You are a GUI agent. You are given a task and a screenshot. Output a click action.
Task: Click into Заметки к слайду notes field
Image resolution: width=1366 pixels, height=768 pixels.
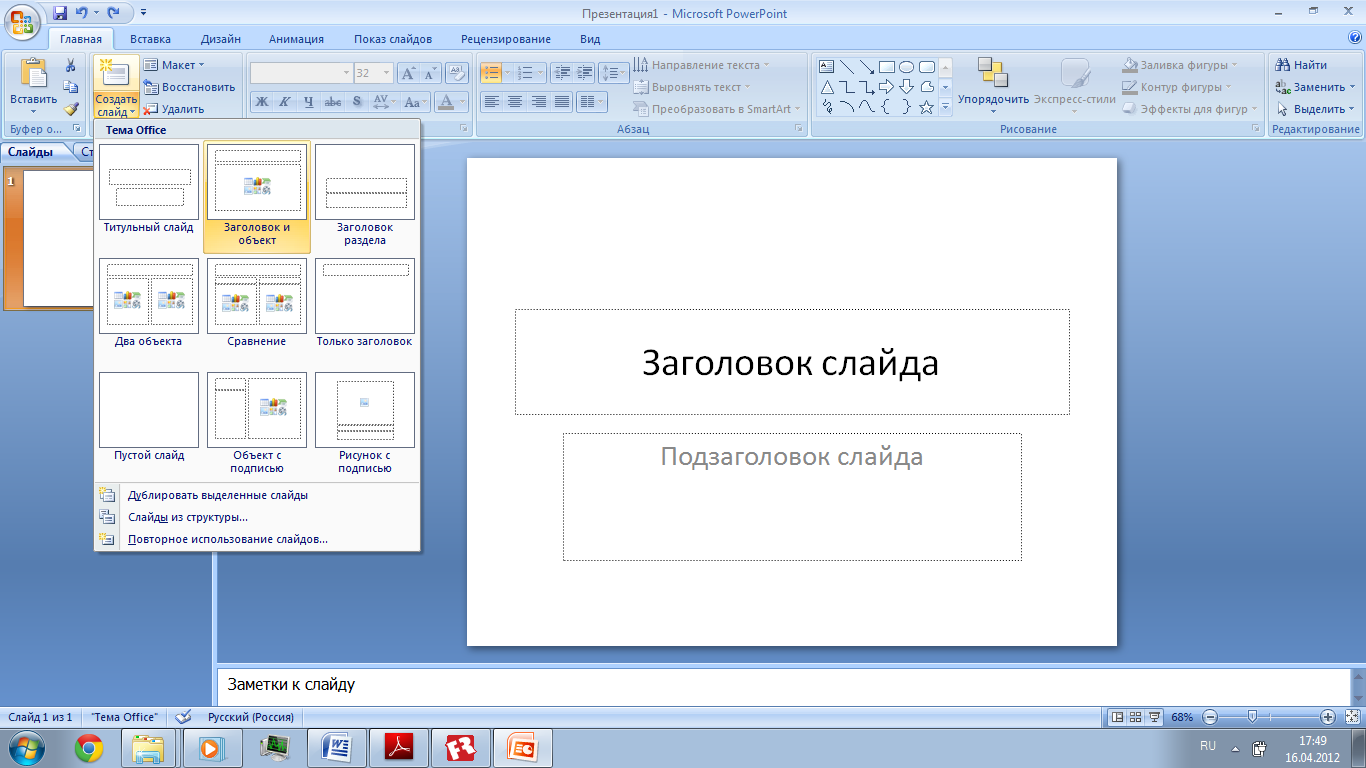783,686
